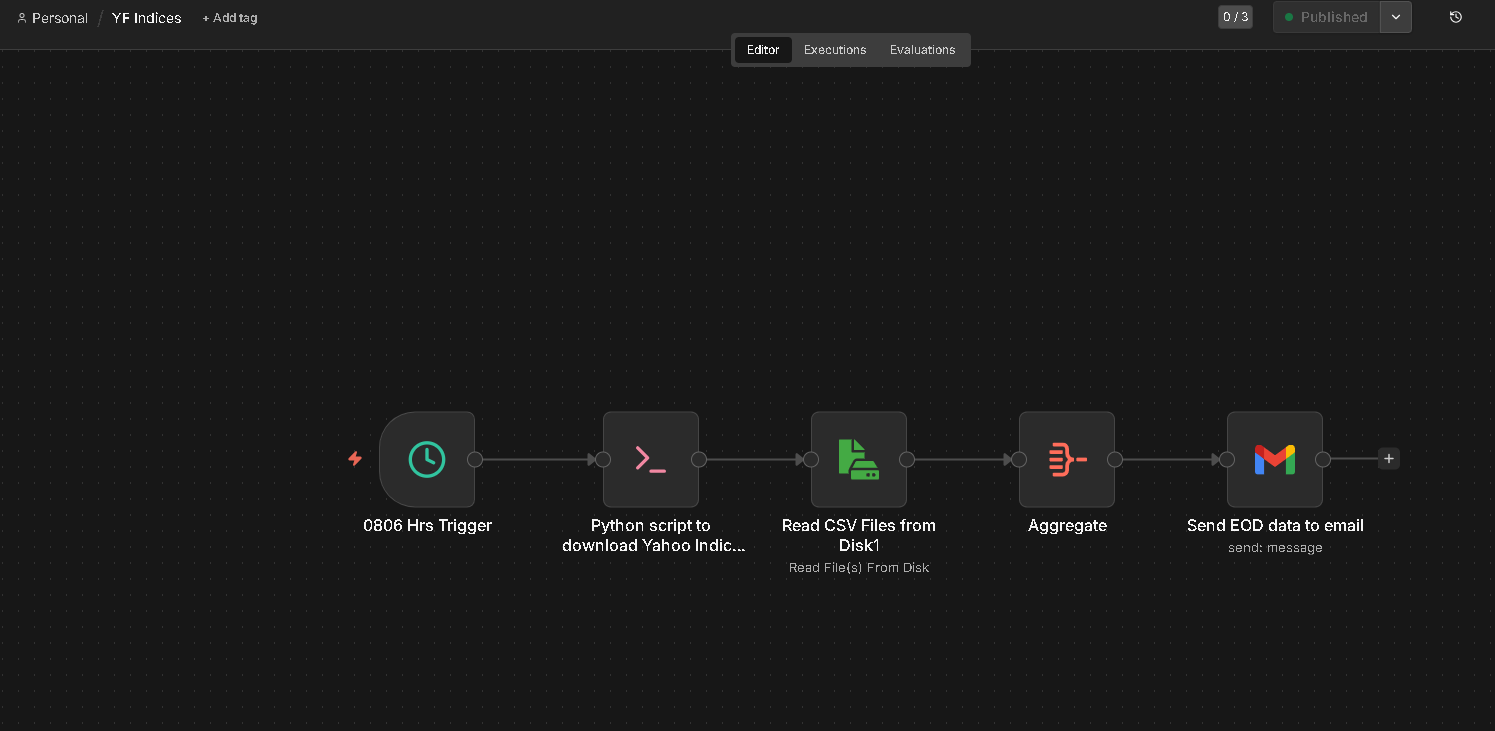Viewport: 1495px width, 731px height.
Task: Open the Aggregate node
Action: click(1067, 459)
